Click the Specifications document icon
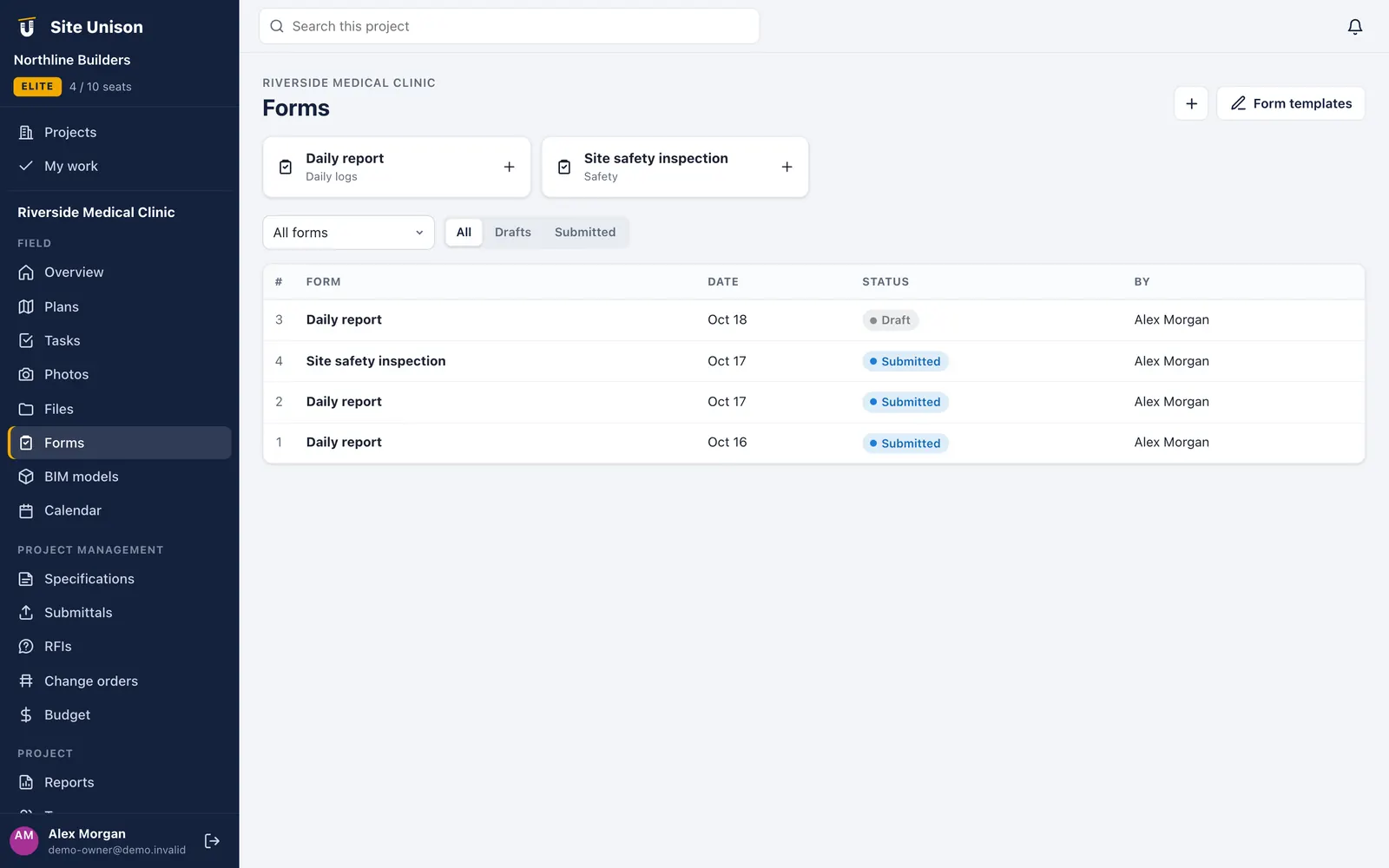This screenshot has width=1389, height=868. coord(26,579)
